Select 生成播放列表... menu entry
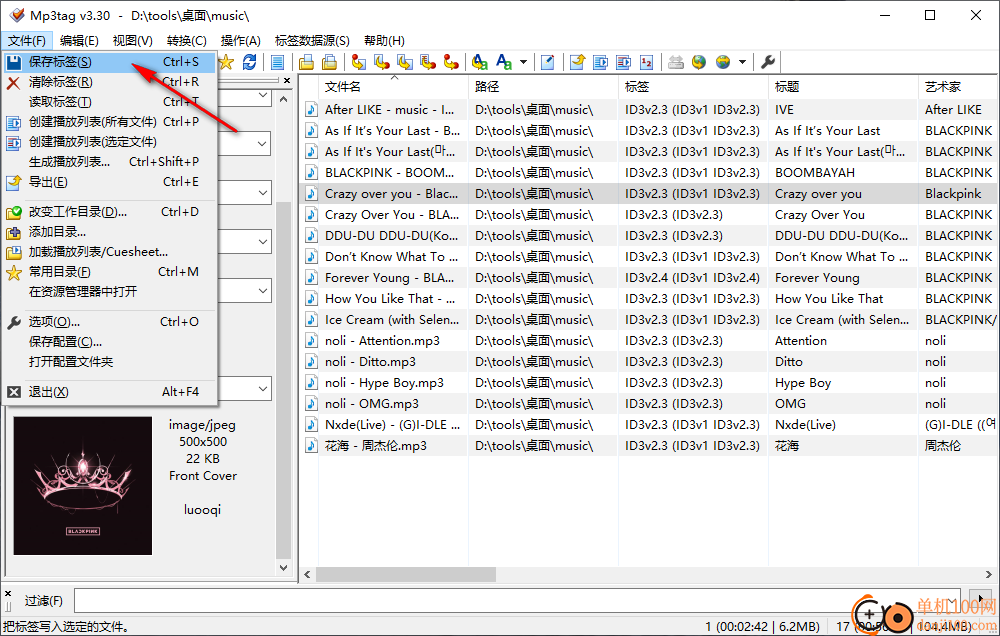The image size is (1000, 636). (110, 161)
